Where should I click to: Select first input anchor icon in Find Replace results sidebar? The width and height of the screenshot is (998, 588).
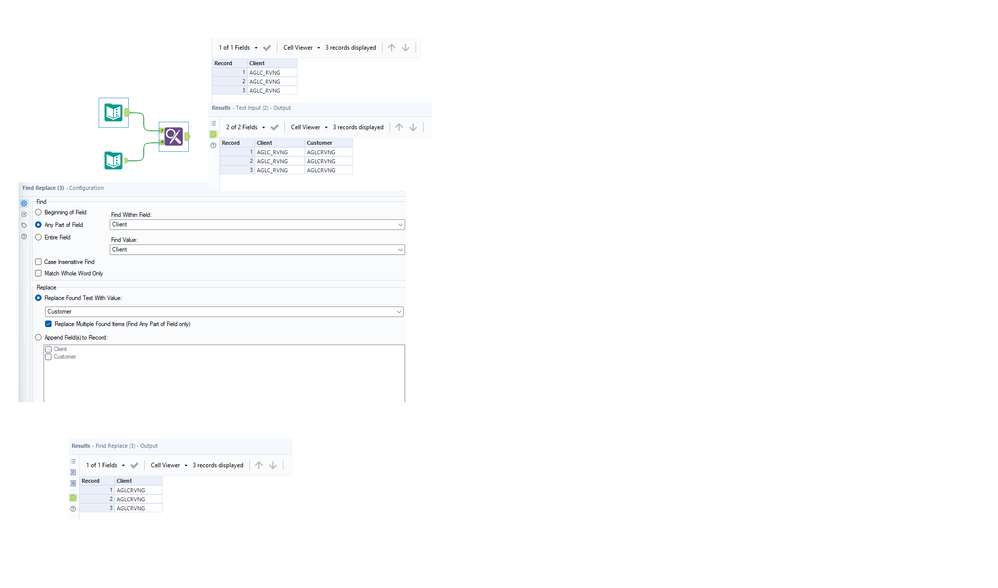click(73, 472)
